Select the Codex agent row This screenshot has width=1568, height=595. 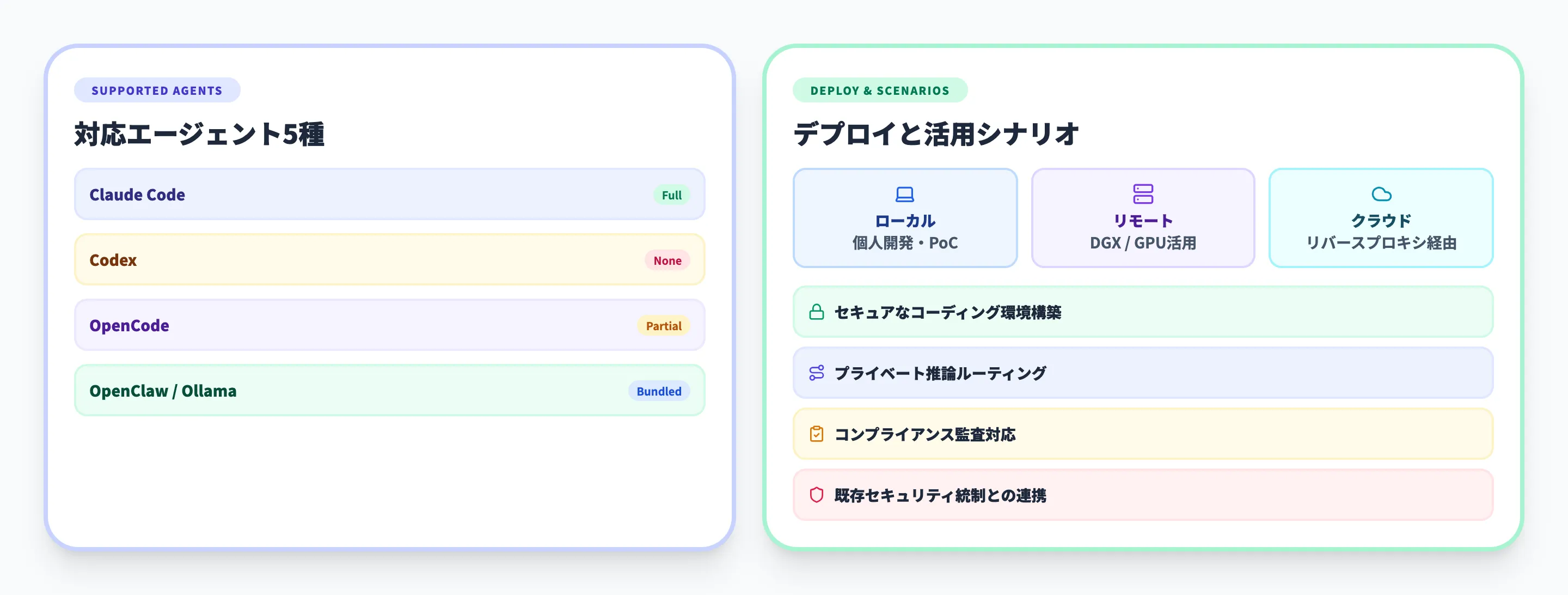click(390, 260)
